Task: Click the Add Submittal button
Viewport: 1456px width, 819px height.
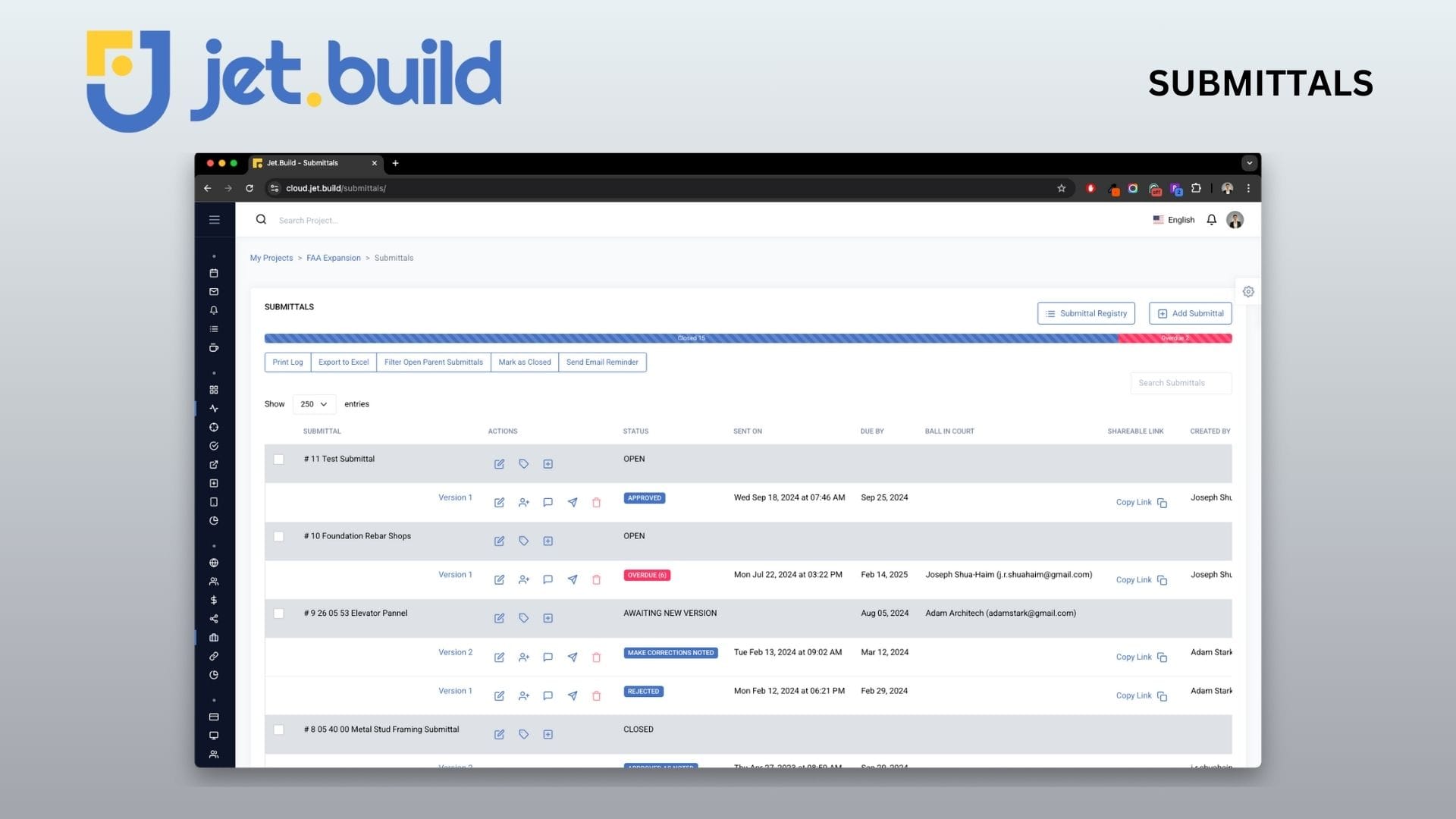Action: coord(1190,314)
